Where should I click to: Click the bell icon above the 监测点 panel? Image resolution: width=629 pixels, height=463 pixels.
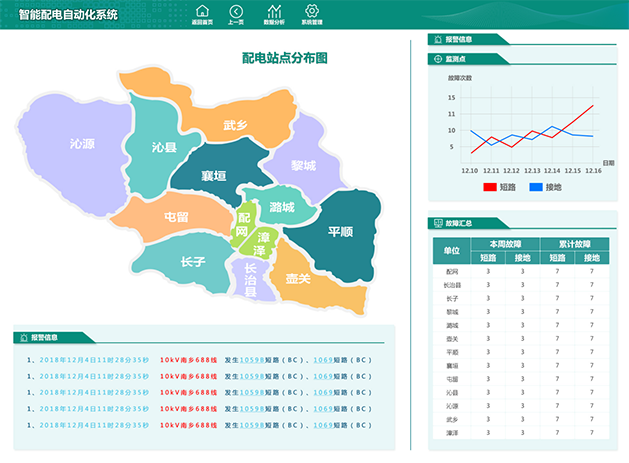pyautogui.click(x=437, y=40)
